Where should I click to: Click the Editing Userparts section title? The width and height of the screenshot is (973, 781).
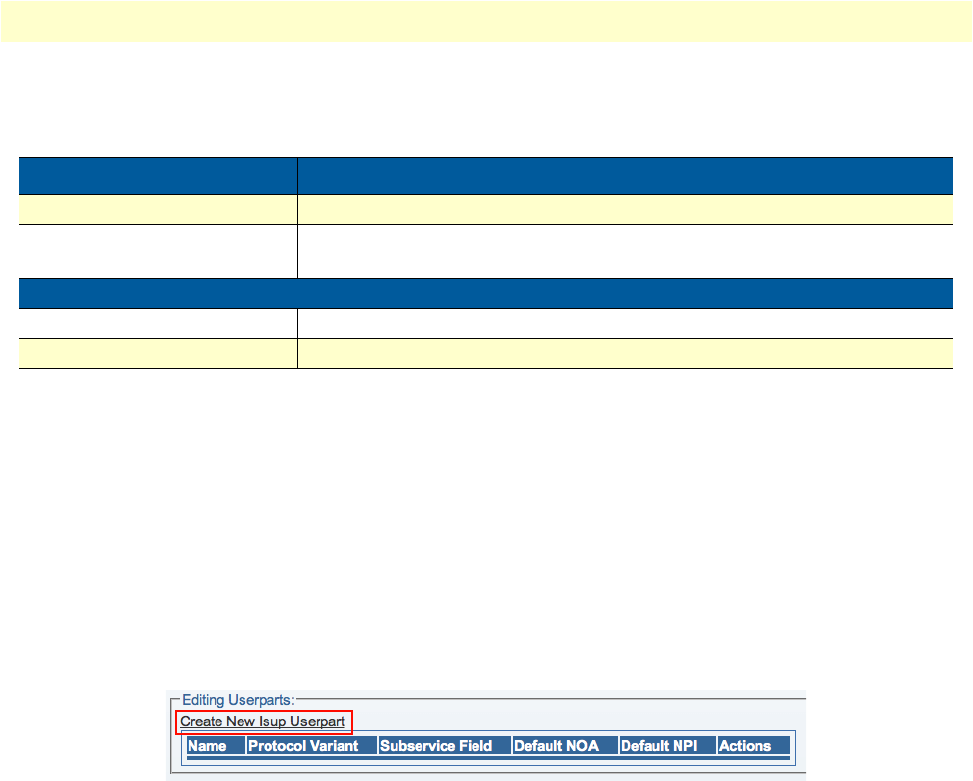pyautogui.click(x=238, y=700)
